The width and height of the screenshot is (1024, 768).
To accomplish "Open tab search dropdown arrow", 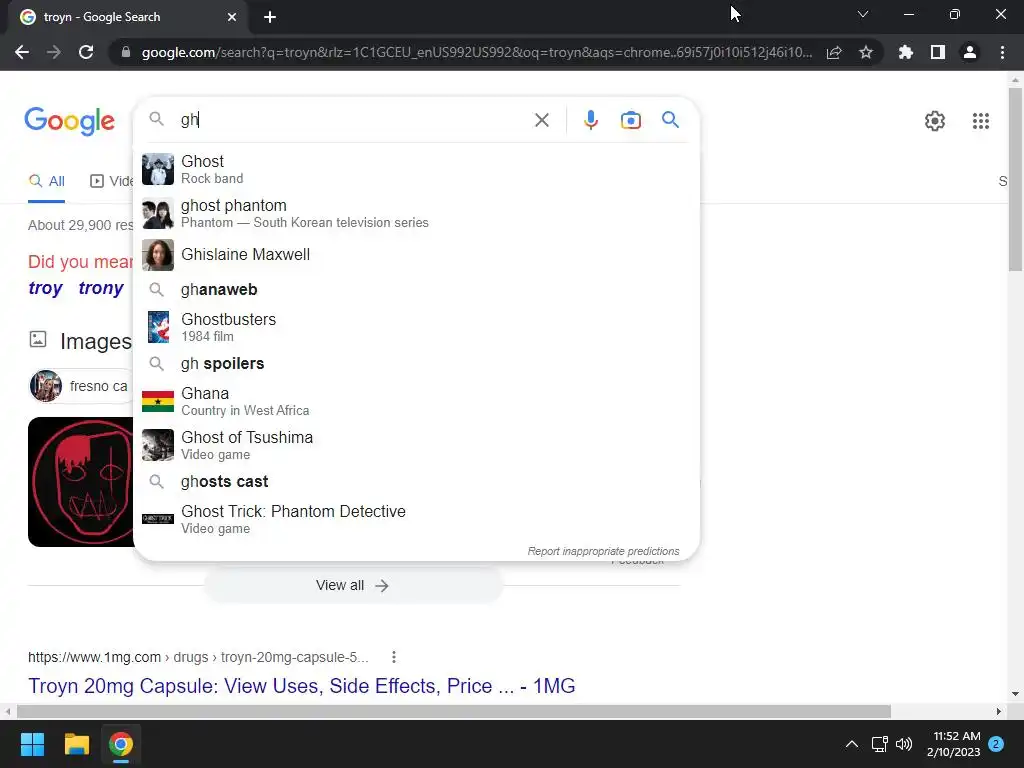I will tap(863, 14).
